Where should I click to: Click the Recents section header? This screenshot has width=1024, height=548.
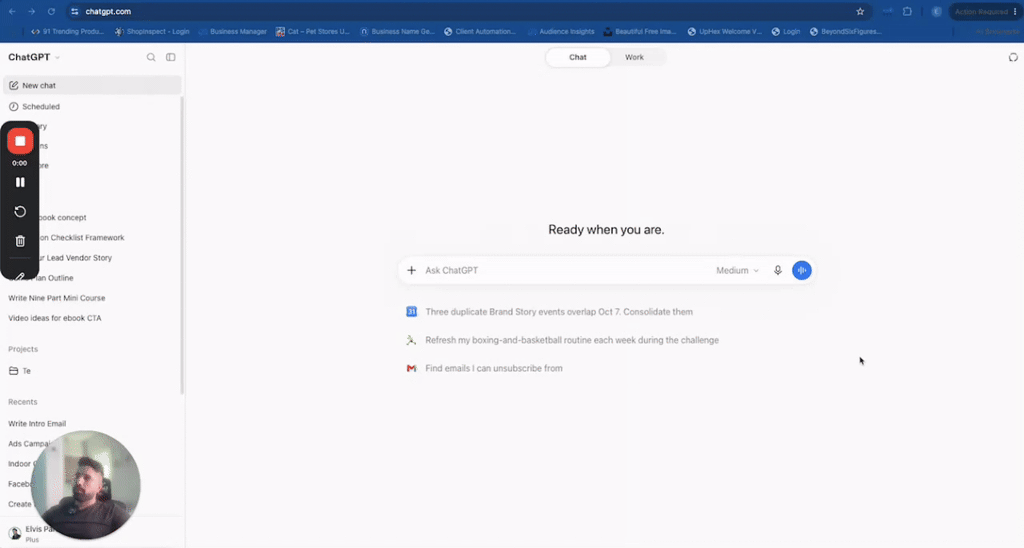(x=23, y=402)
